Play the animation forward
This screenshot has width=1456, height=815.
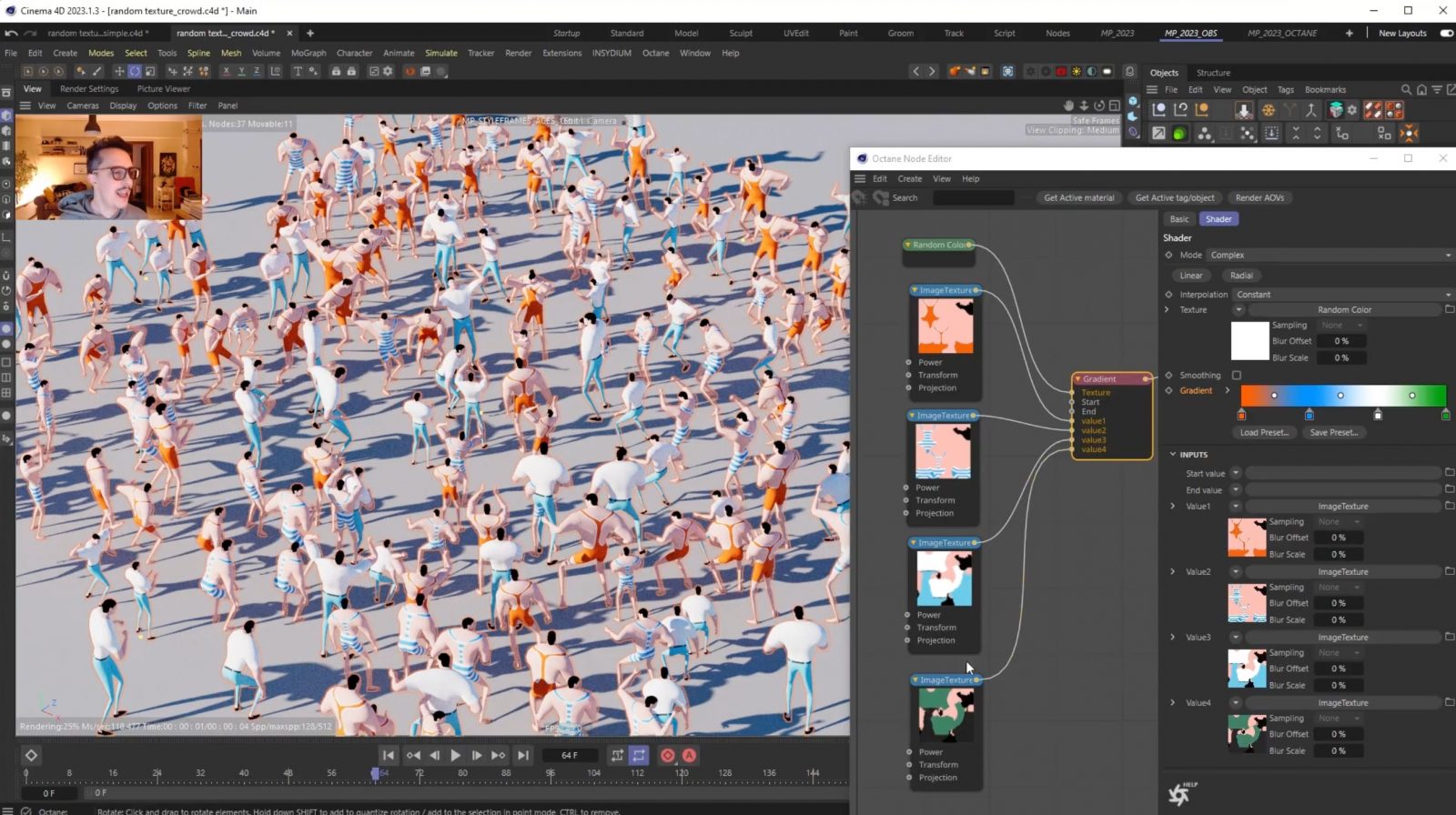click(455, 755)
